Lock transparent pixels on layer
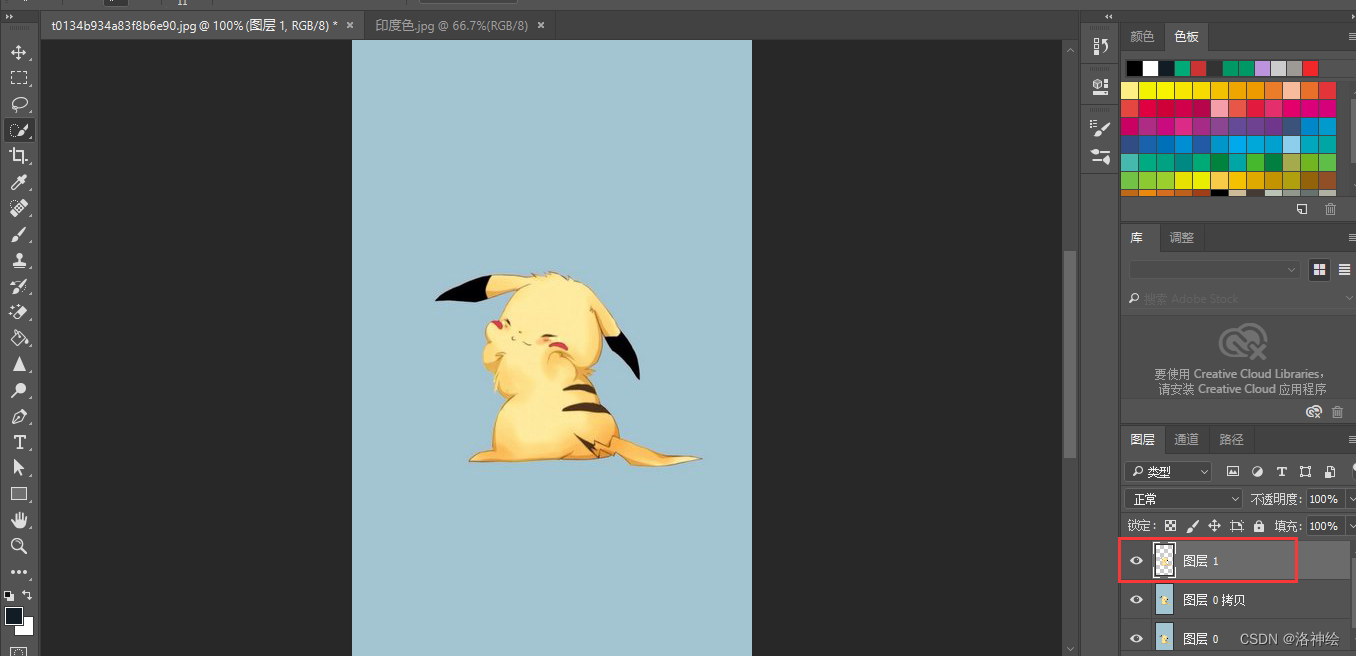This screenshot has width=1356, height=656. 1170,526
